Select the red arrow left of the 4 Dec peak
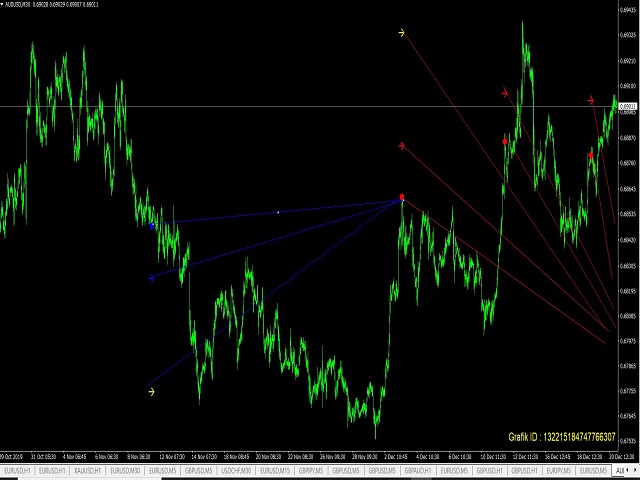The height and width of the screenshot is (480, 640). click(402, 146)
